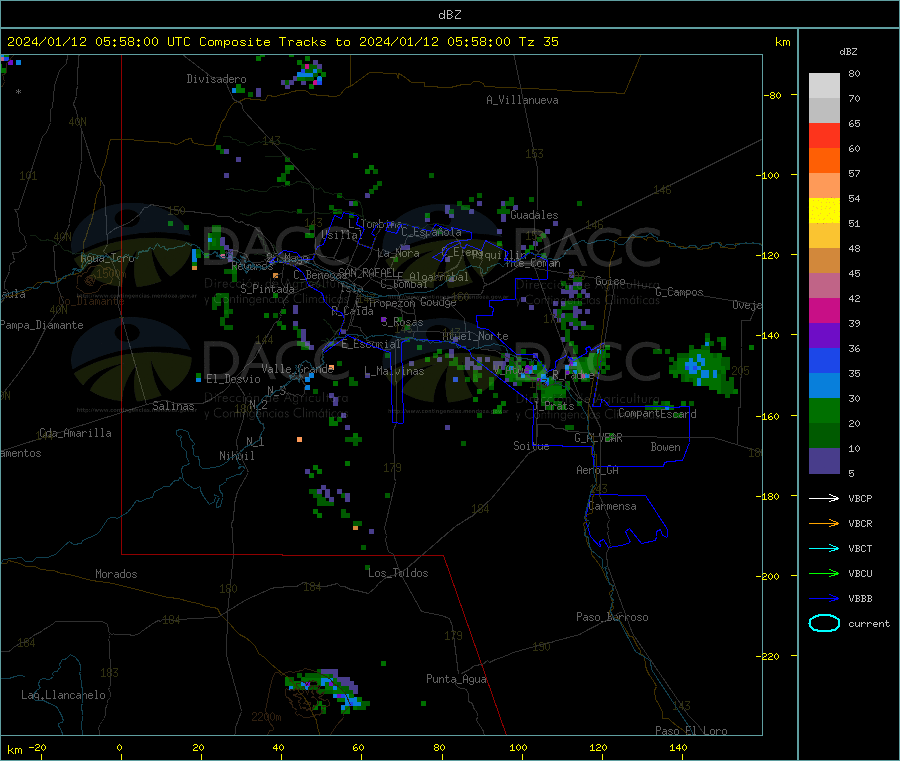Click the green VBCU arrow legend icon
This screenshot has width=900, height=761.
[x=824, y=573]
